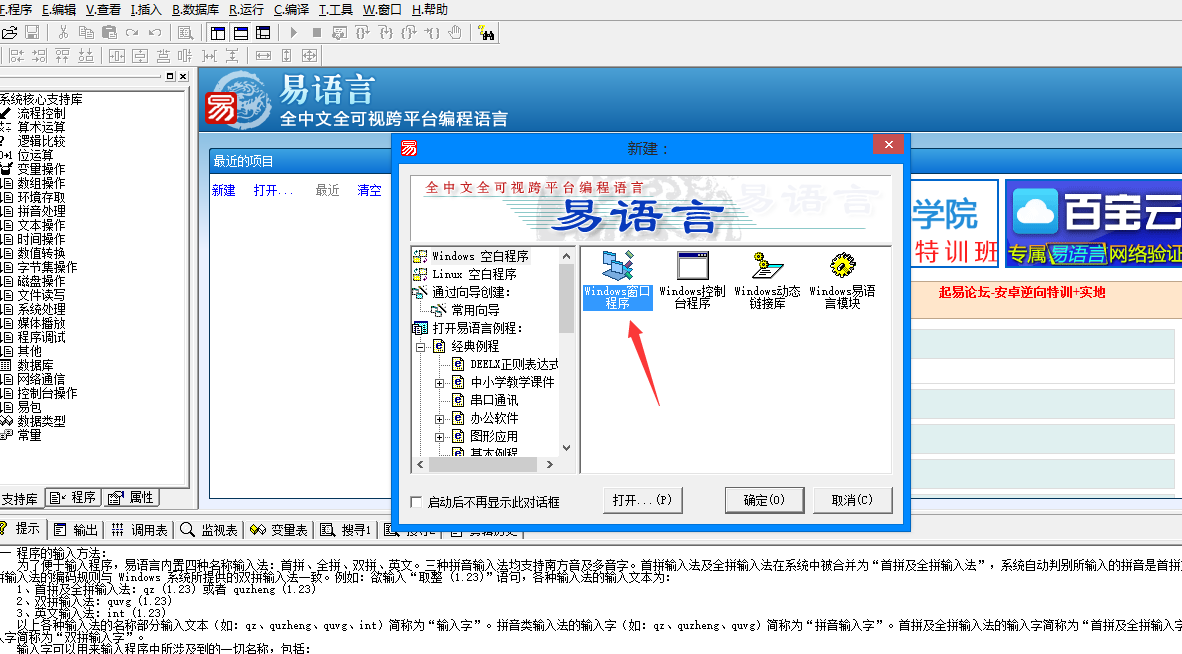Click the first window layout toolbar icon
Screen dimensions: 1182x654
pyautogui.click(x=218, y=32)
